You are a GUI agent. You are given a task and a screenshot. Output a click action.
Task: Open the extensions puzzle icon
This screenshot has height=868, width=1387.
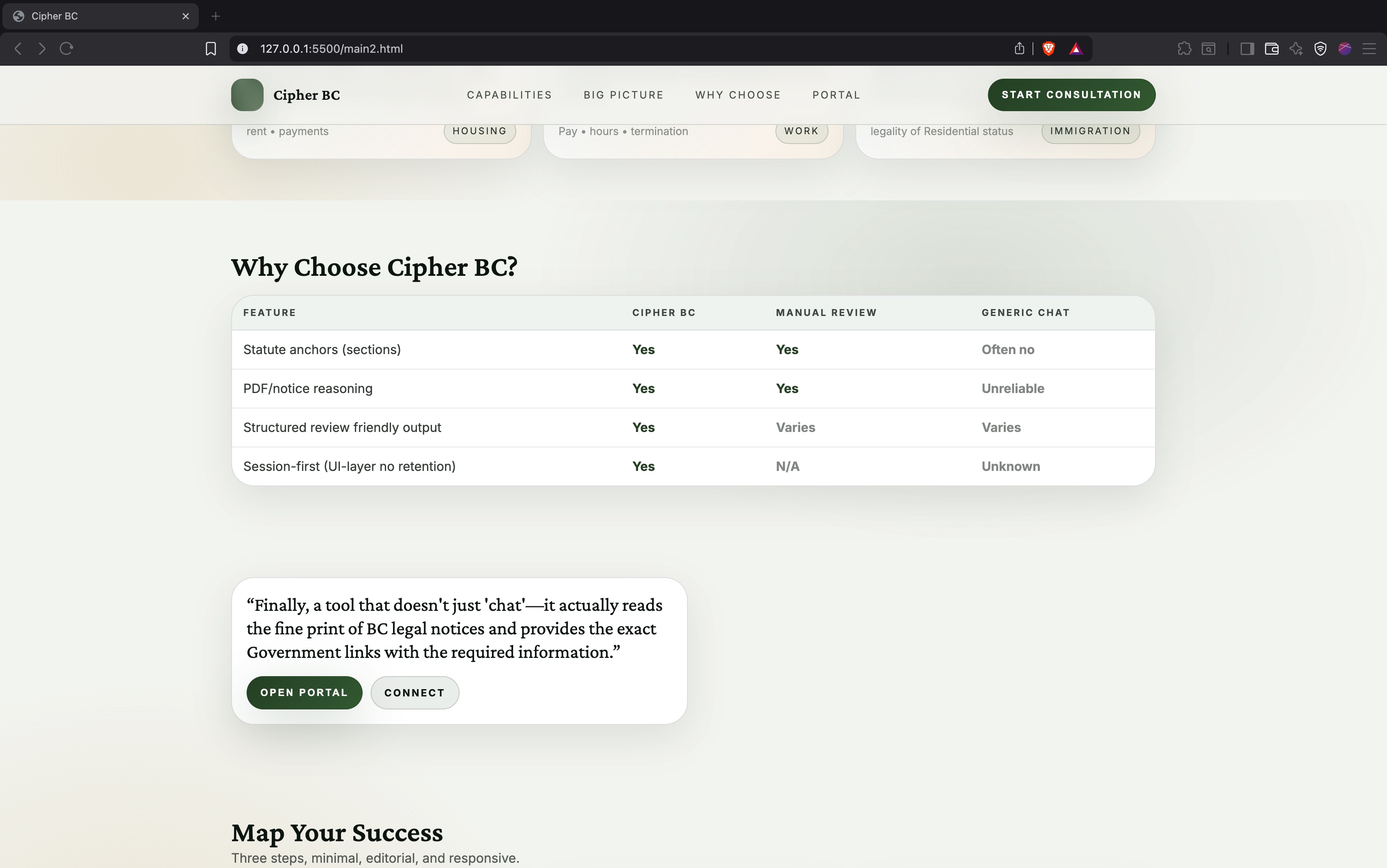coord(1184,49)
